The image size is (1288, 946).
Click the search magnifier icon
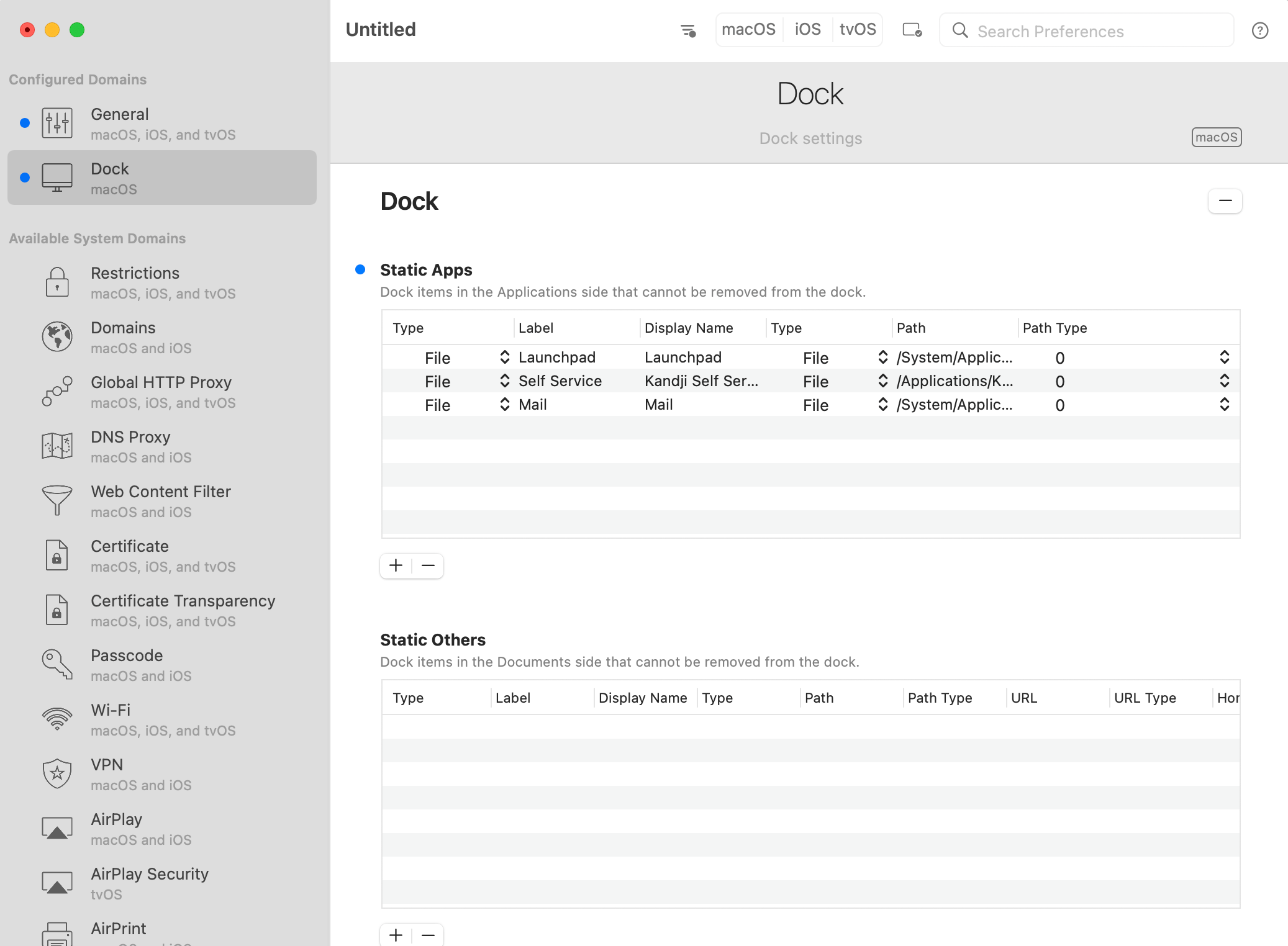(960, 30)
